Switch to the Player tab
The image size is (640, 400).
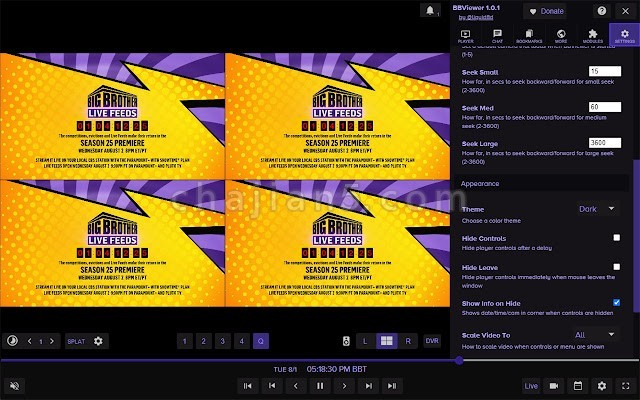[465, 36]
